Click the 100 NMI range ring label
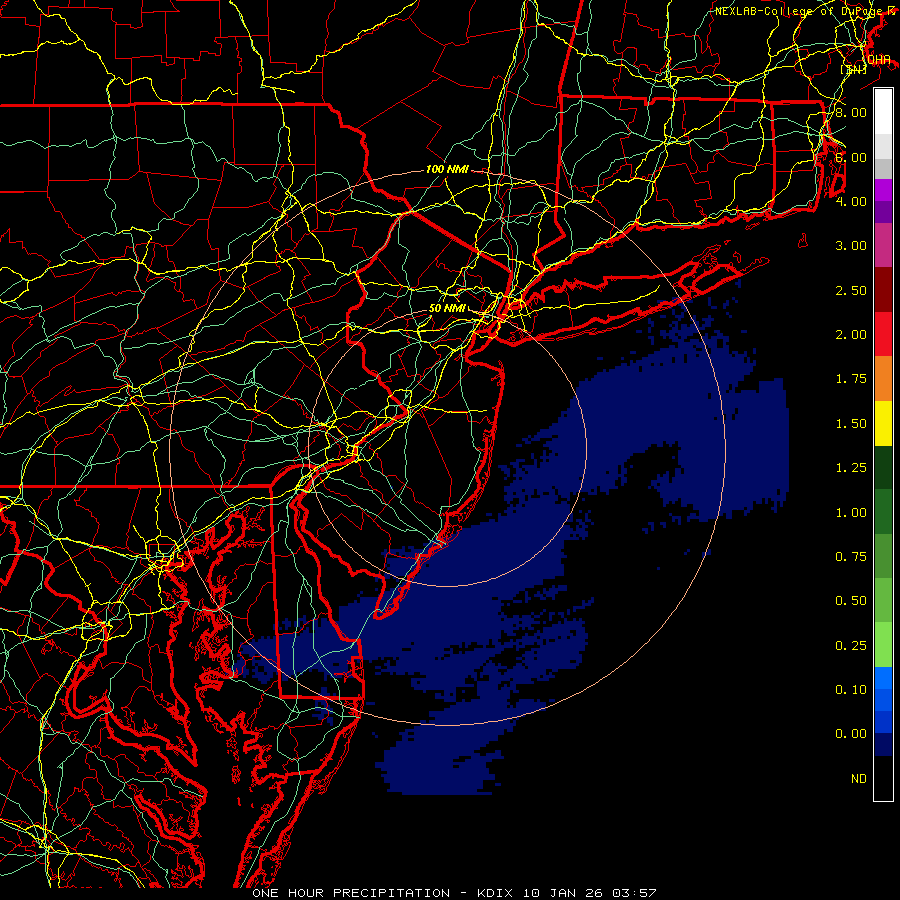Screen dimensions: 900x900 point(447,169)
